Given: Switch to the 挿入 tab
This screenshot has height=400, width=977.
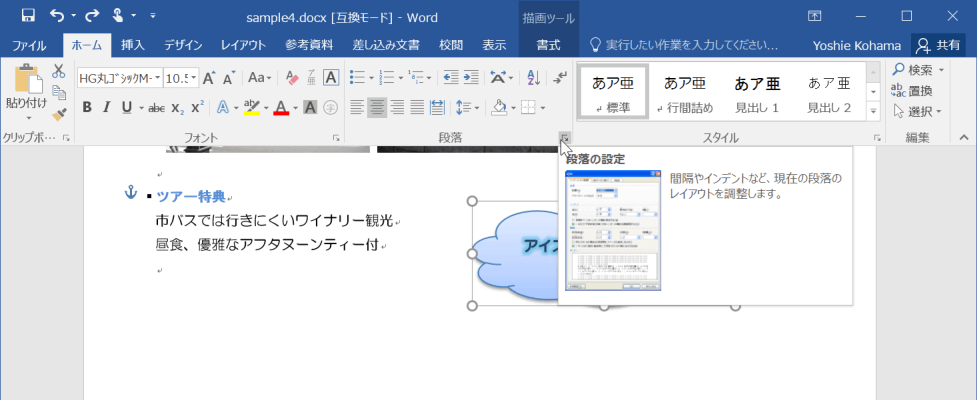Looking at the screenshot, I should click(133, 45).
